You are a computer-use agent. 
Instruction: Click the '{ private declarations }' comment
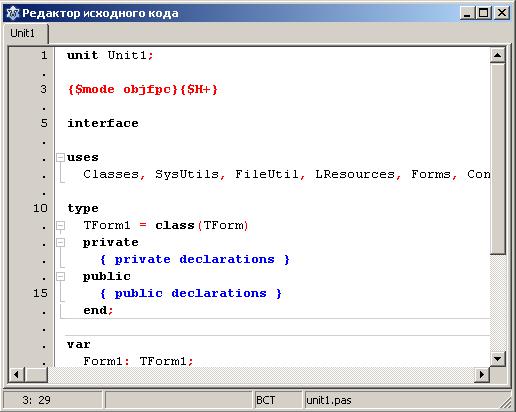(x=195, y=259)
